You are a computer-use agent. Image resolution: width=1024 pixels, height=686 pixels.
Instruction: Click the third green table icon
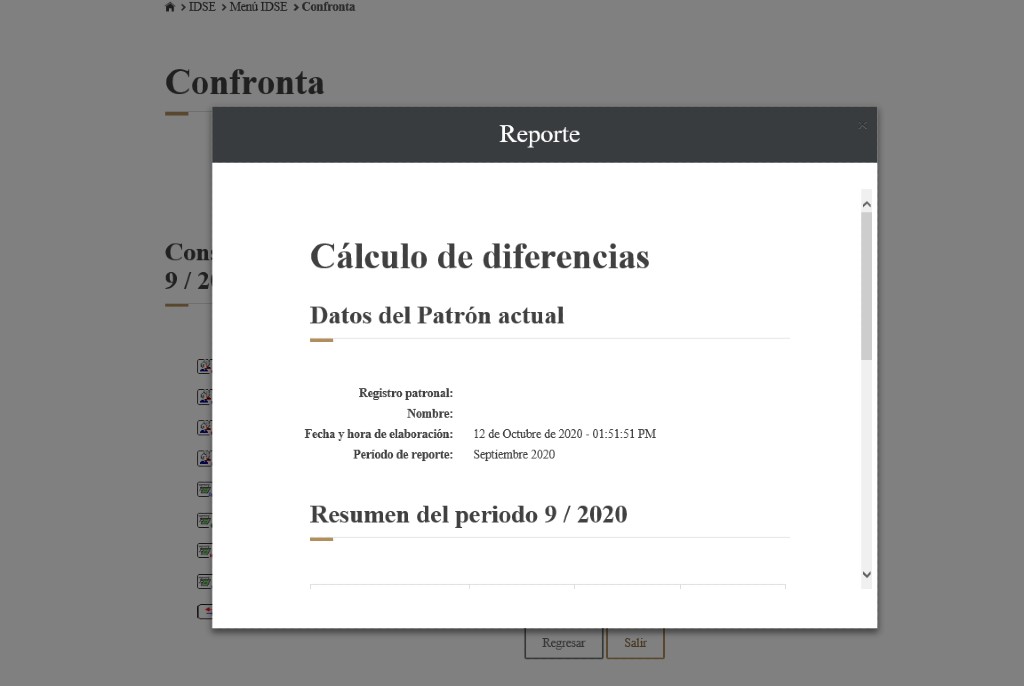[204, 550]
